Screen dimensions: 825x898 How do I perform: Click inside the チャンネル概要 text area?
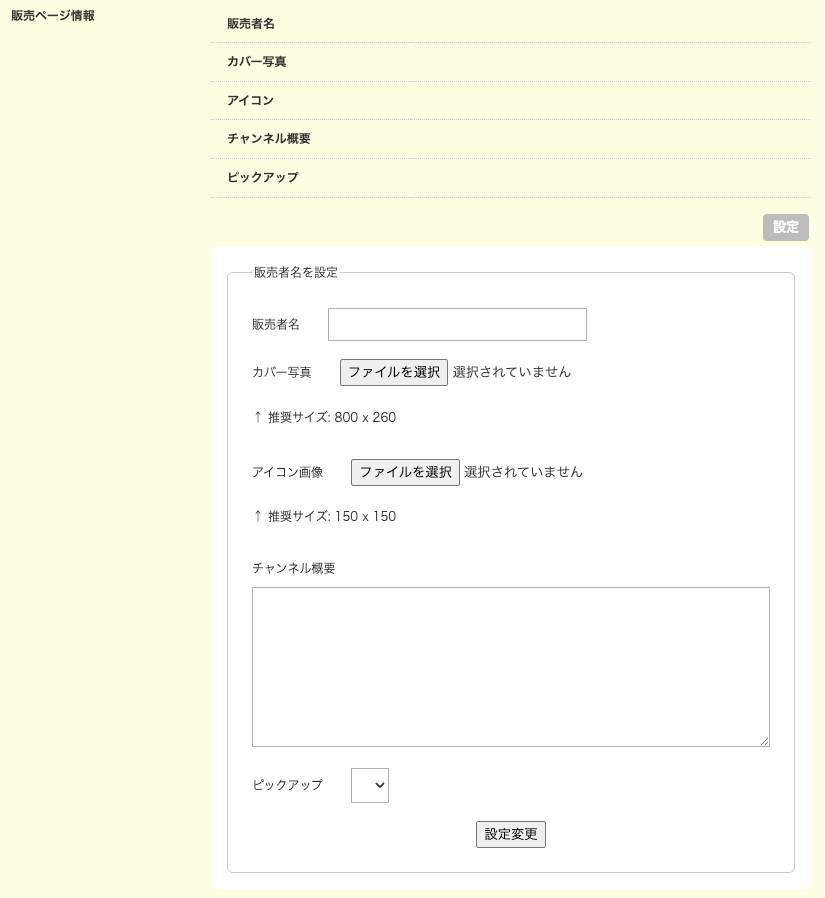click(x=510, y=666)
